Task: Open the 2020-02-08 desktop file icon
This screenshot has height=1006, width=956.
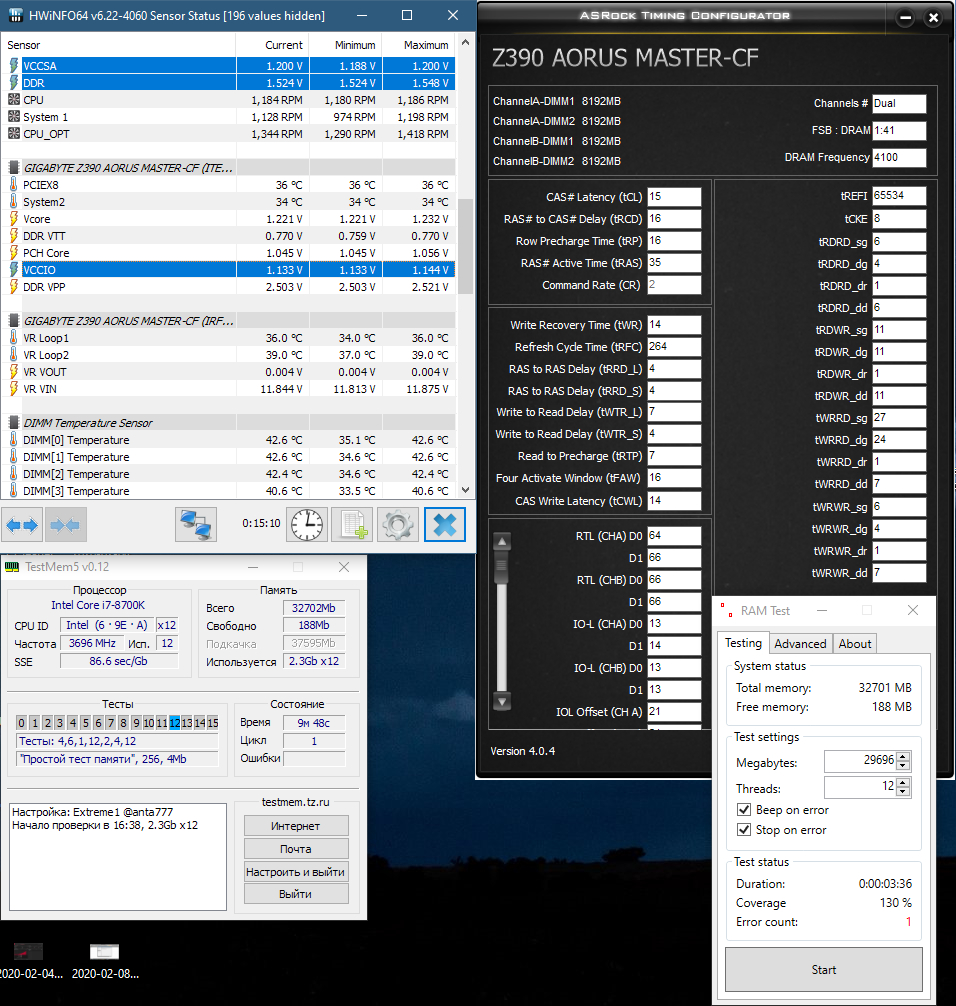Action: (105, 951)
